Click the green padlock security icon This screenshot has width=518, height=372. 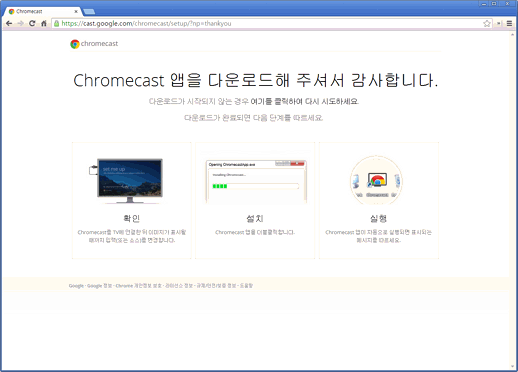[57, 23]
